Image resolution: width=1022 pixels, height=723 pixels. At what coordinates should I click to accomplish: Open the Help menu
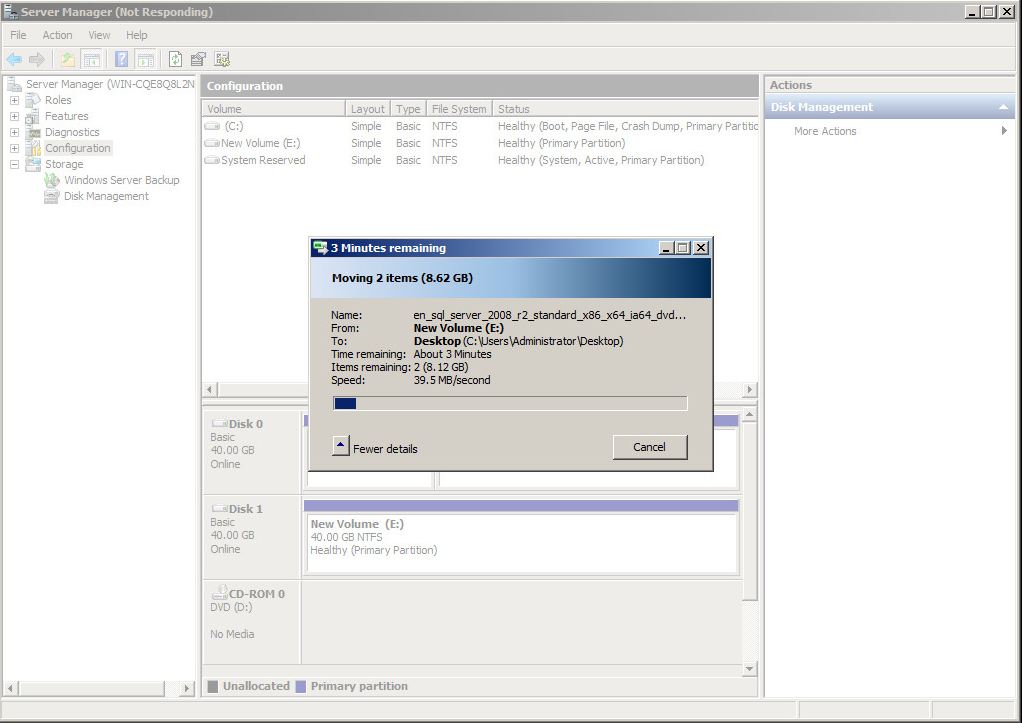click(137, 35)
